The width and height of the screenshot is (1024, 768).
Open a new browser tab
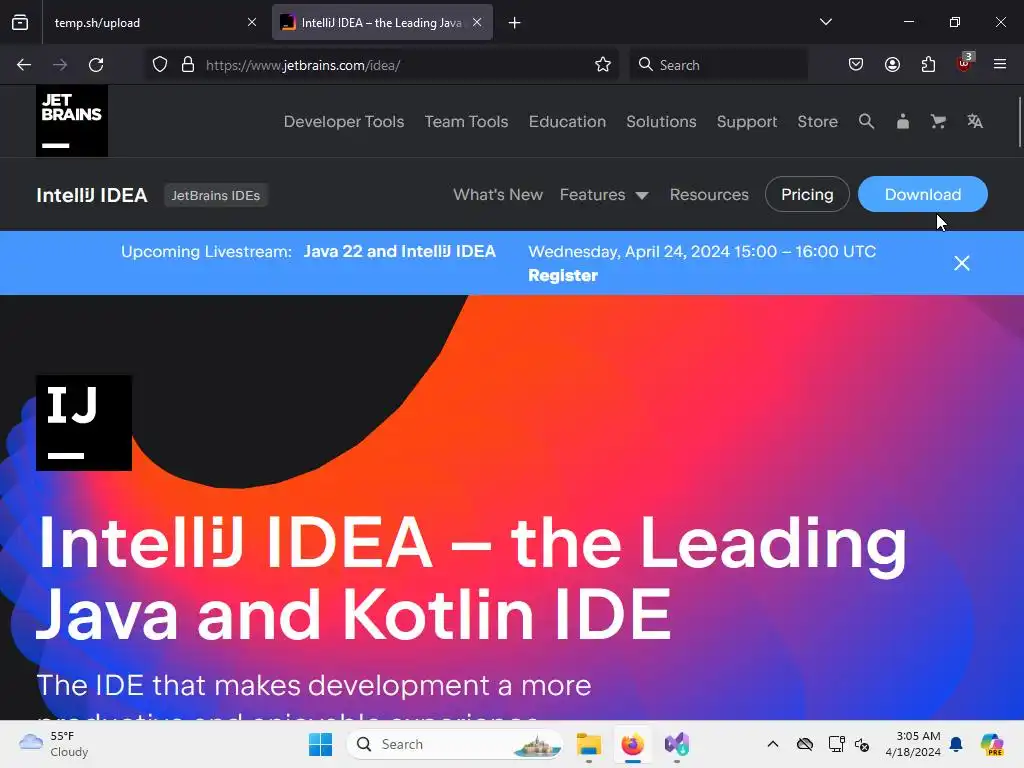pos(515,23)
